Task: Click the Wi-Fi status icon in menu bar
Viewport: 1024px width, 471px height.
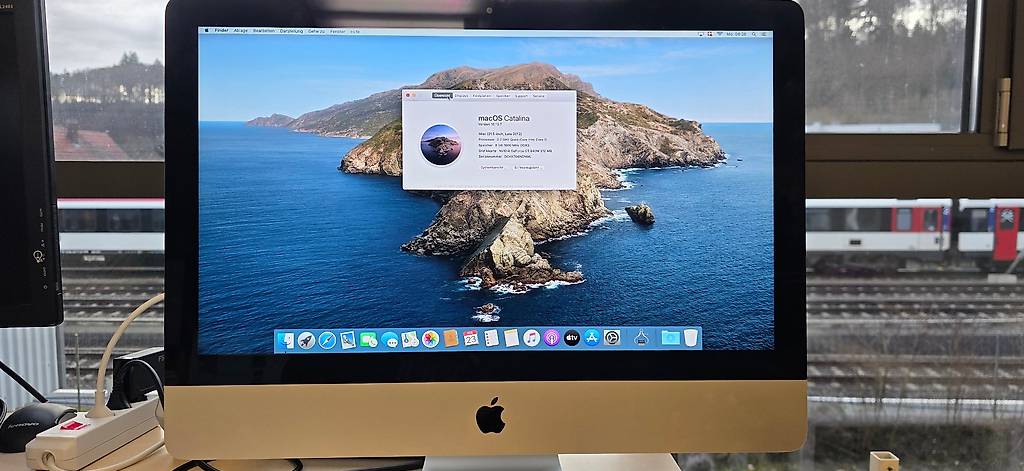Action: click(x=720, y=34)
